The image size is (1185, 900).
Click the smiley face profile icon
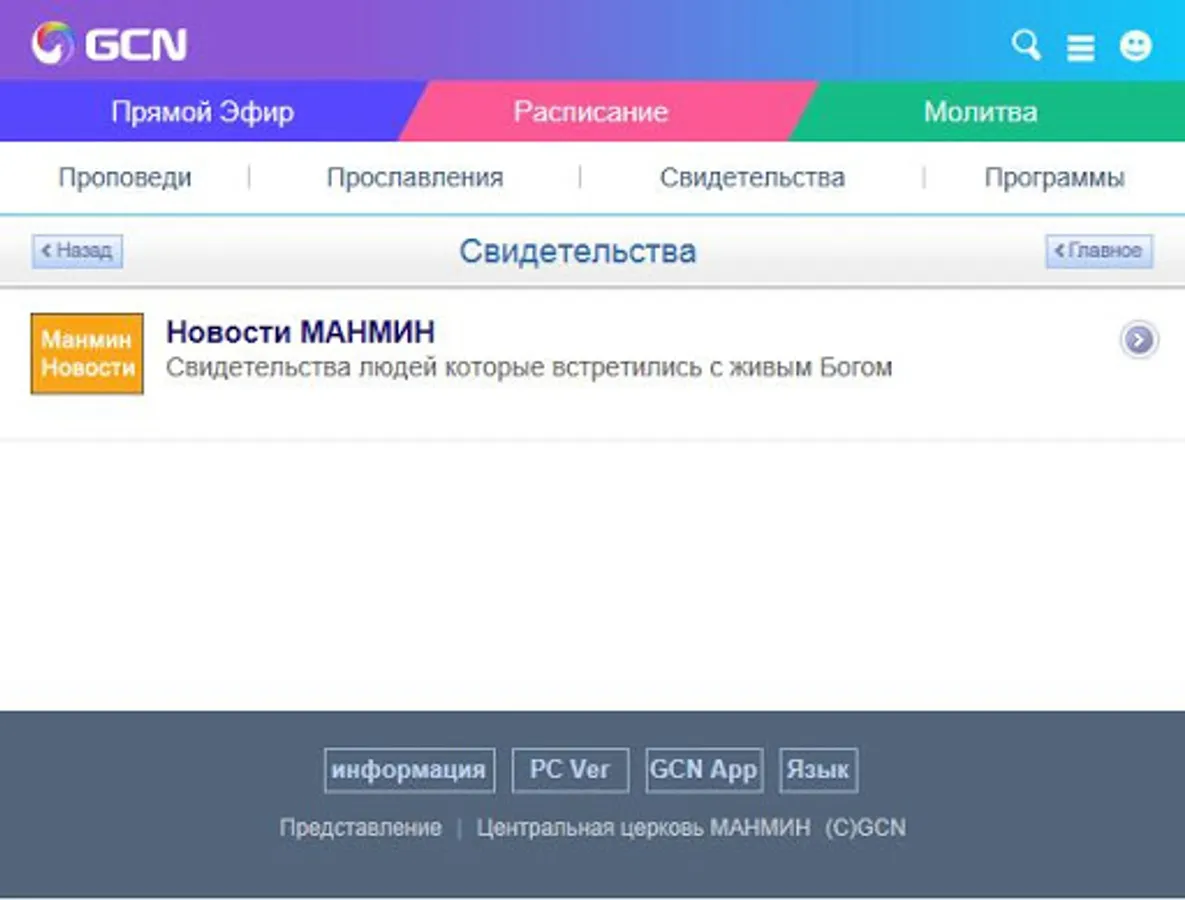tap(1135, 45)
